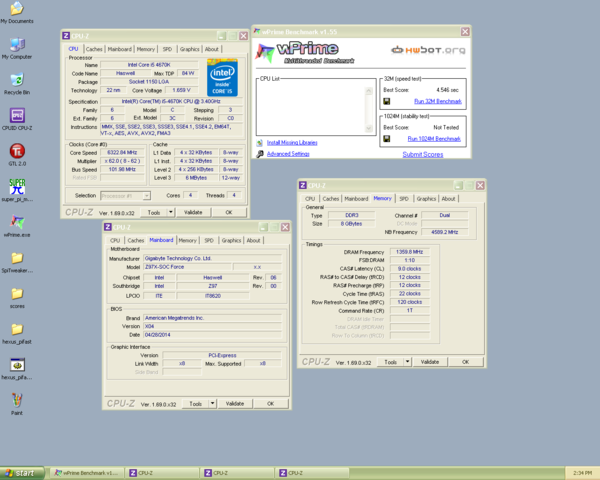The height and width of the screenshot is (480, 600).
Task: Click Validate button in CPU tab window
Action: point(193,212)
